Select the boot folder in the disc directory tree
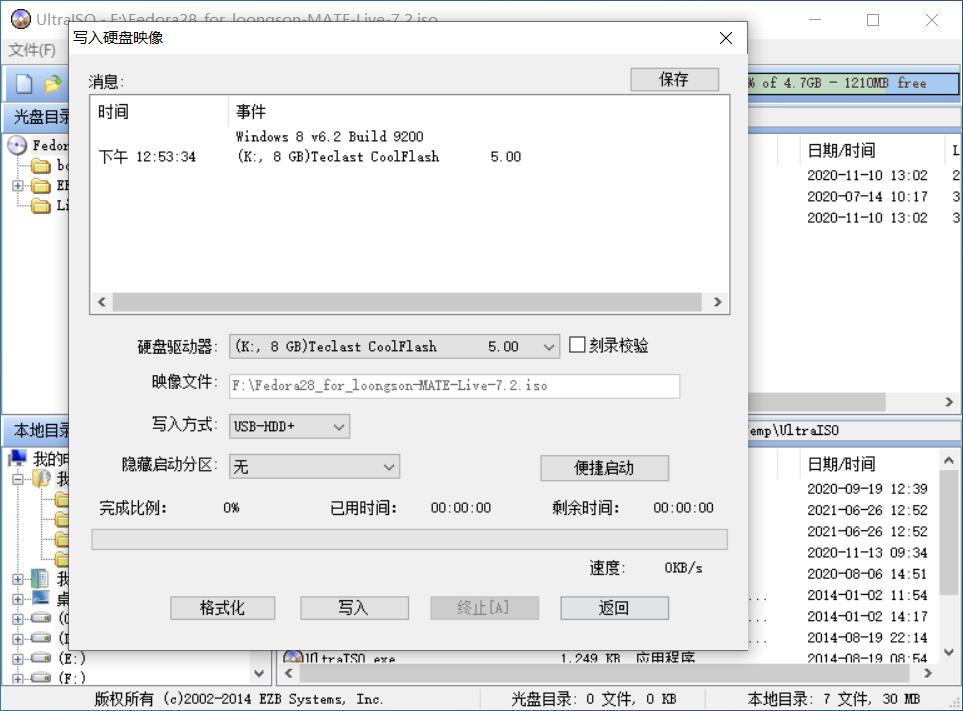963x711 pixels. tap(43, 166)
